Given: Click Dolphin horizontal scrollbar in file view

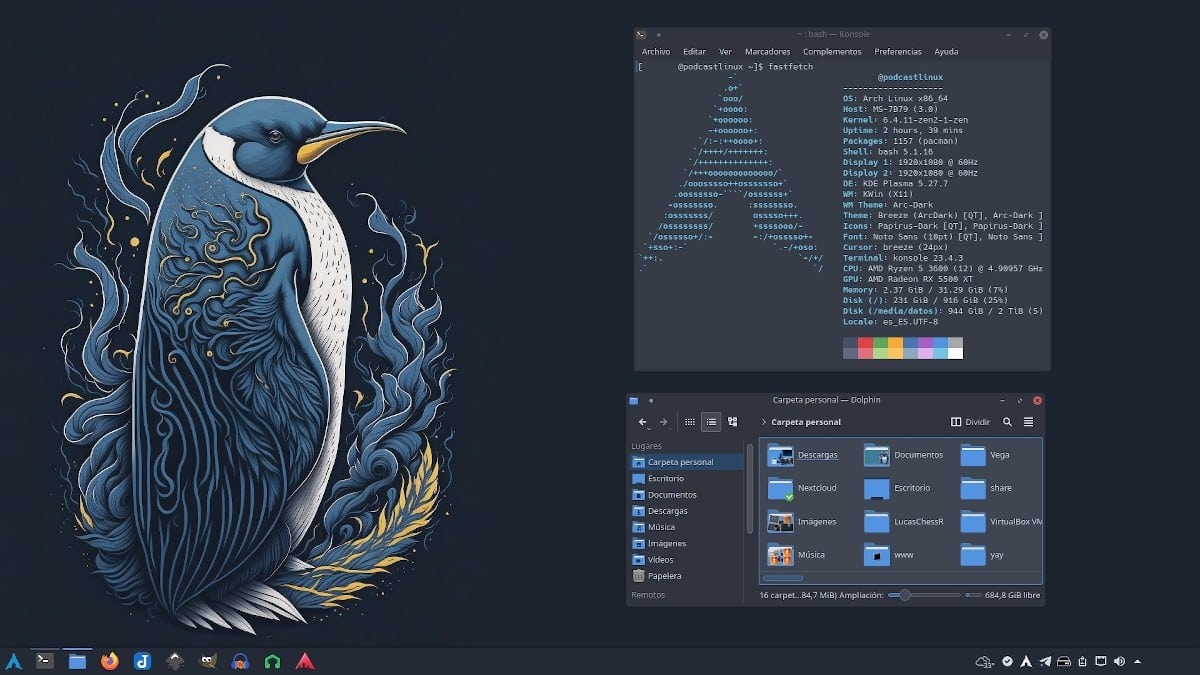Looking at the screenshot, I should tap(783, 577).
